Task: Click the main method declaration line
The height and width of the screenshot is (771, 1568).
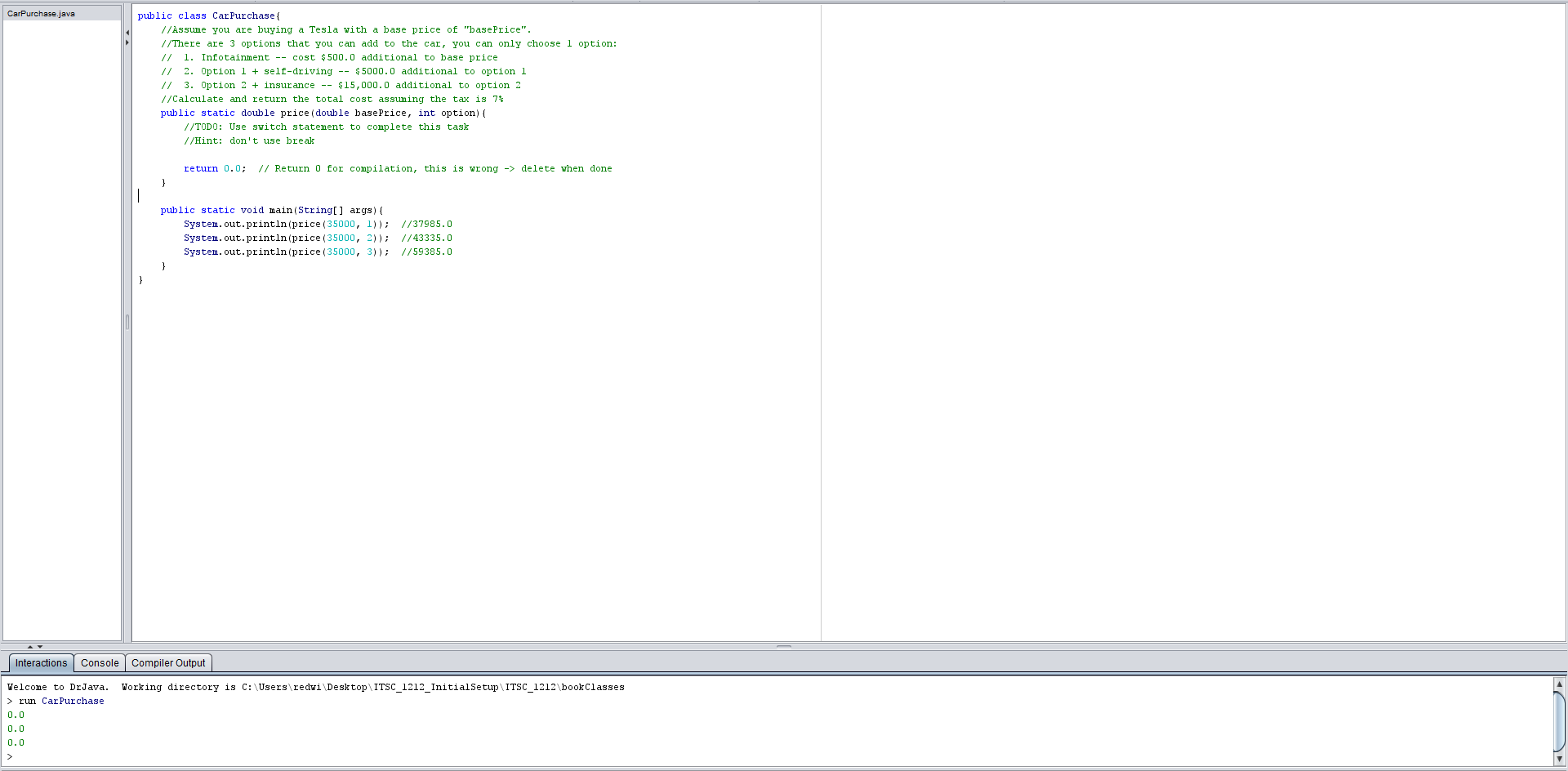Action: pyautogui.click(x=272, y=210)
